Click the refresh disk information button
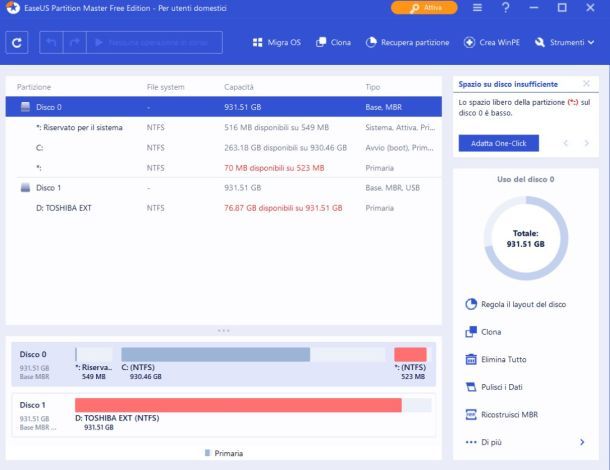Image resolution: width=610 pixels, height=470 pixels. click(17, 42)
